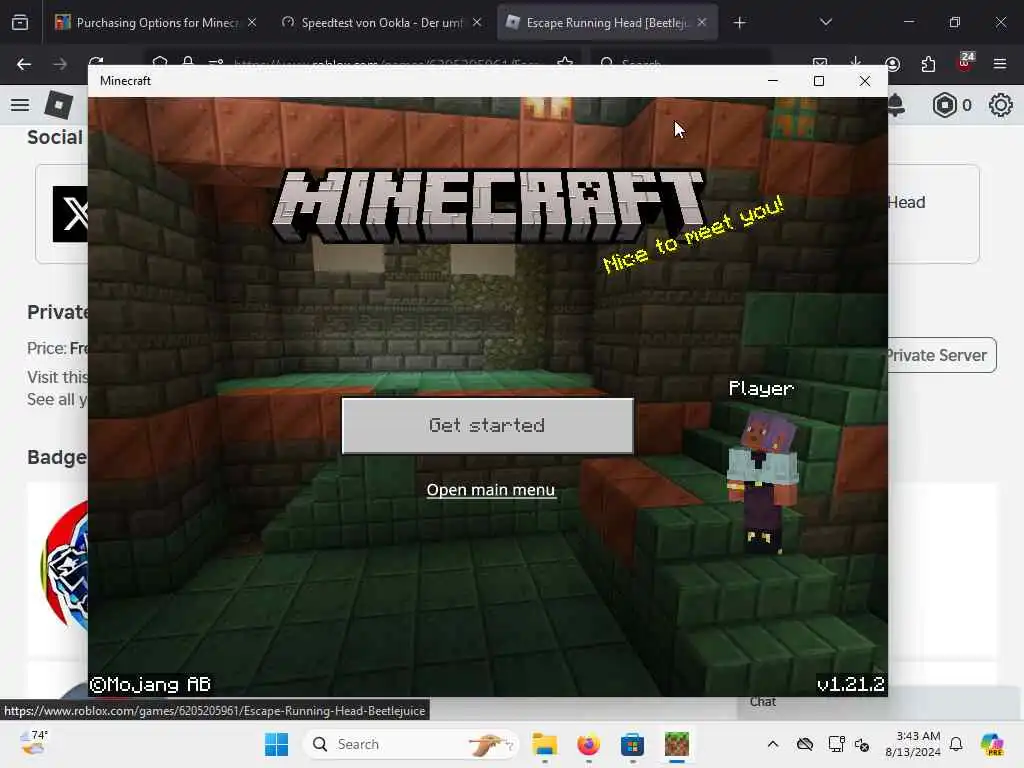1024x768 pixels.
Task: Open Windows Start menu
Action: [x=276, y=744]
